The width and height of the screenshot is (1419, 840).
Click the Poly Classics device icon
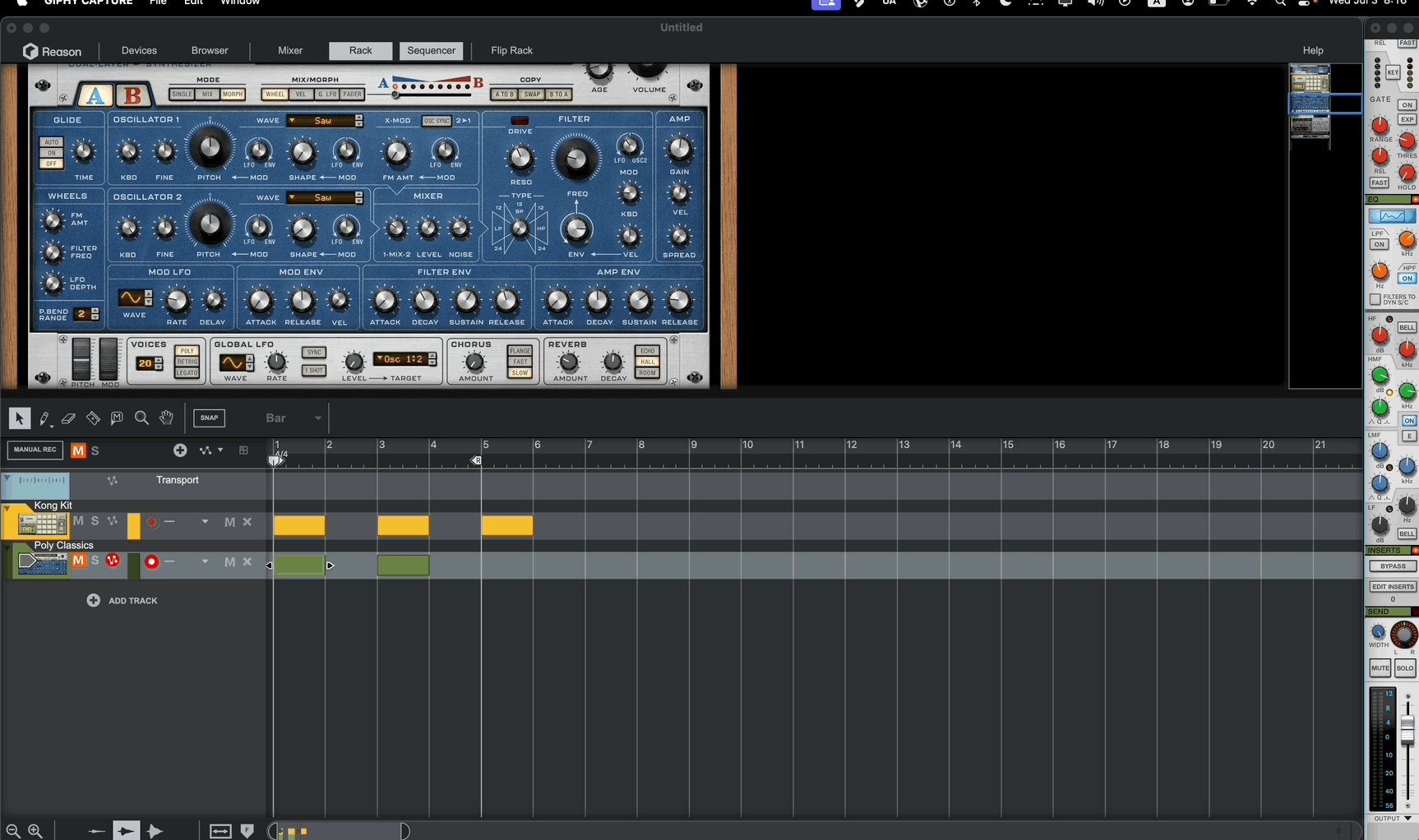point(42,563)
